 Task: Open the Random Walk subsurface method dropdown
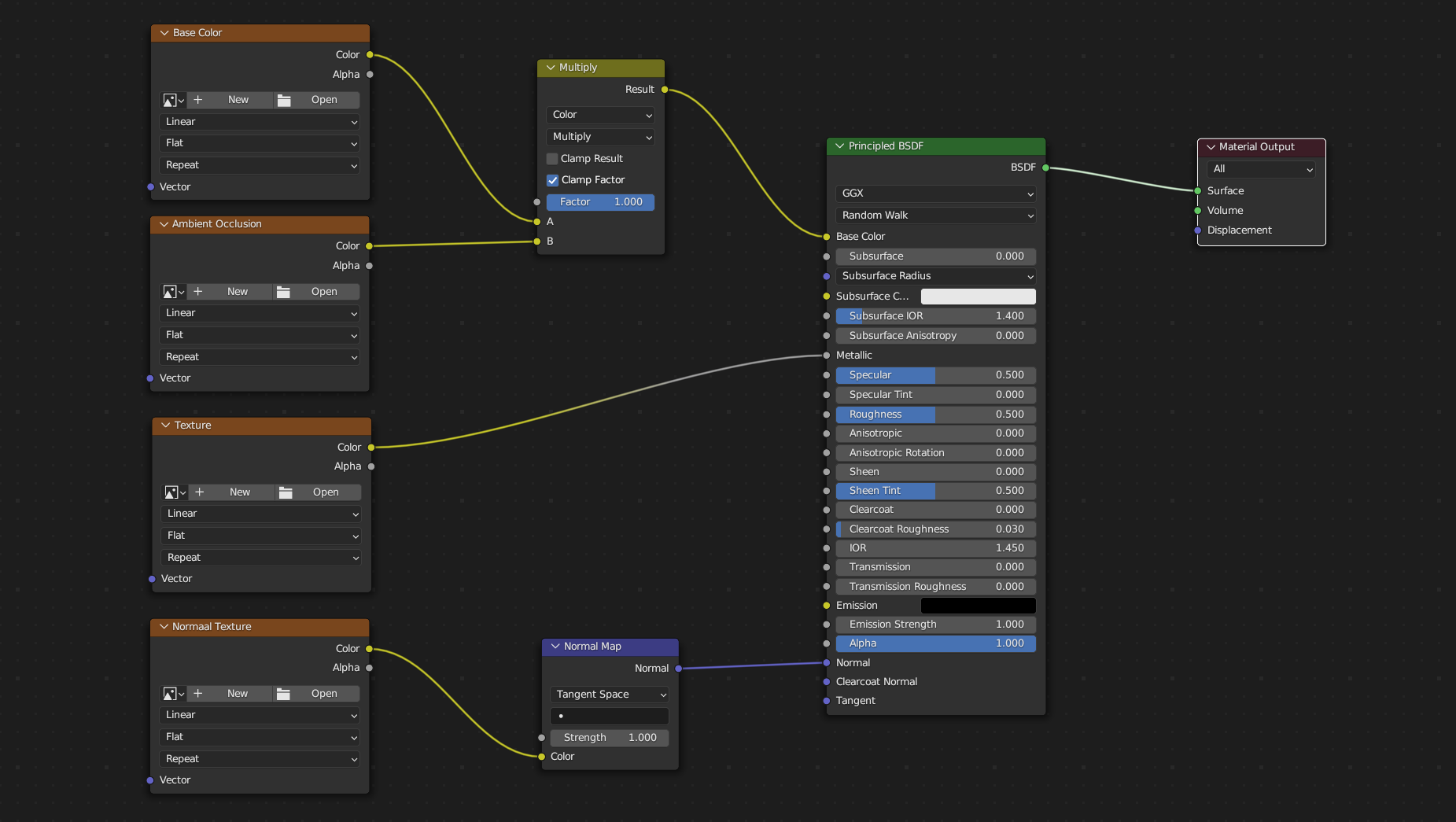click(935, 215)
